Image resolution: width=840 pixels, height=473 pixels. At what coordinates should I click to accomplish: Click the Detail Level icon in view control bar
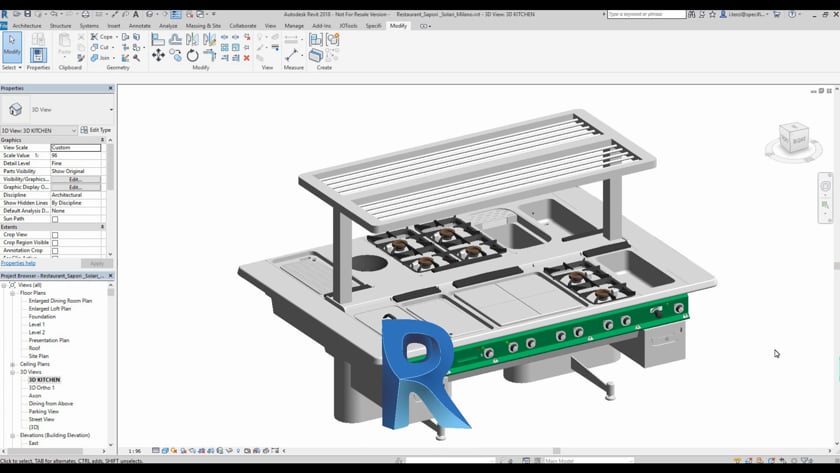pos(156,451)
